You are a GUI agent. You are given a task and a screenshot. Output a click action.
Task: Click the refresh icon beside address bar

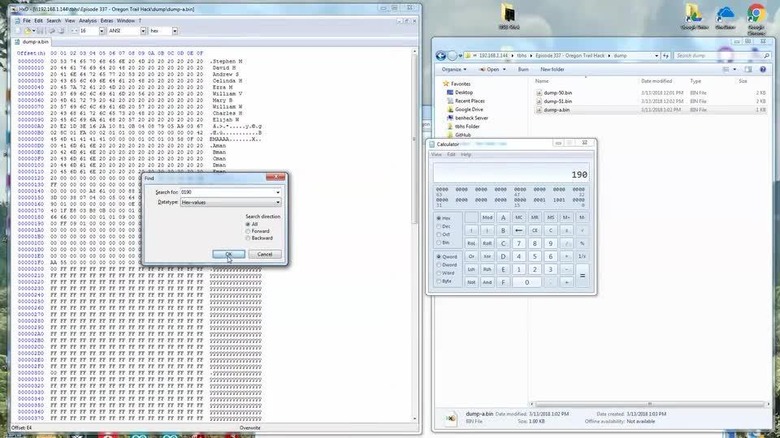665,55
